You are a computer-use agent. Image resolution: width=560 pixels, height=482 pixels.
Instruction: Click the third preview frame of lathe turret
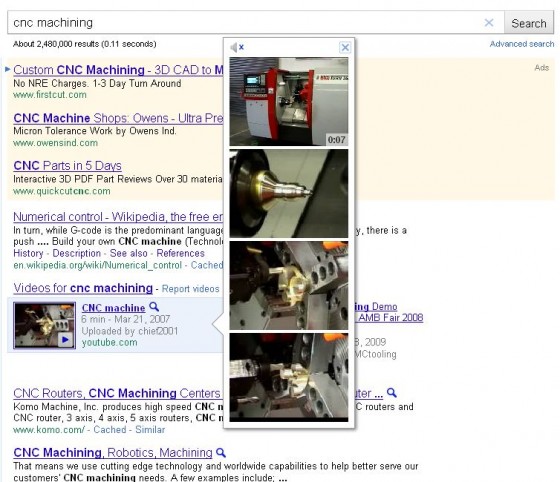pos(289,286)
